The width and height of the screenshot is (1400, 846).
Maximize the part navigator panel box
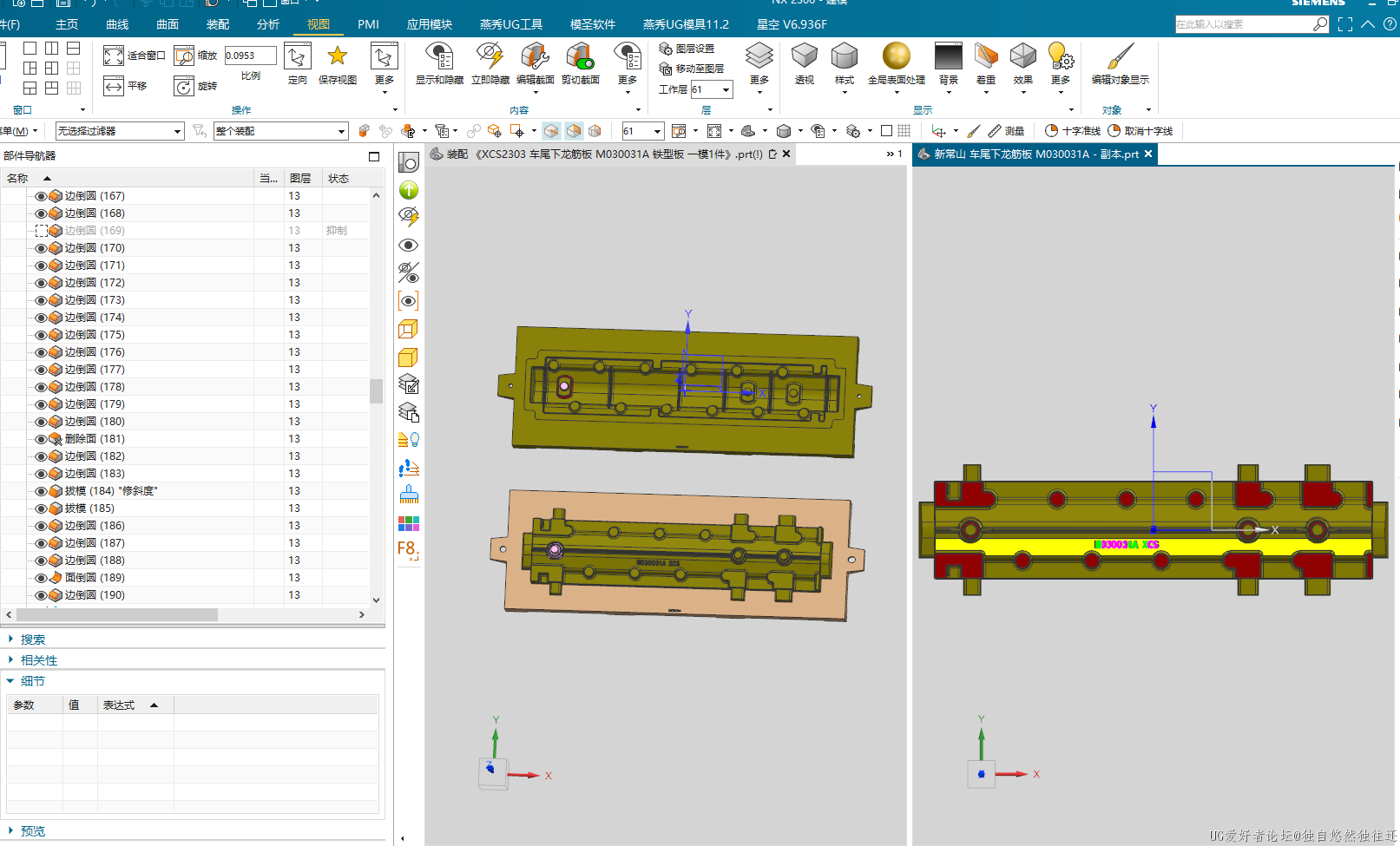[374, 156]
